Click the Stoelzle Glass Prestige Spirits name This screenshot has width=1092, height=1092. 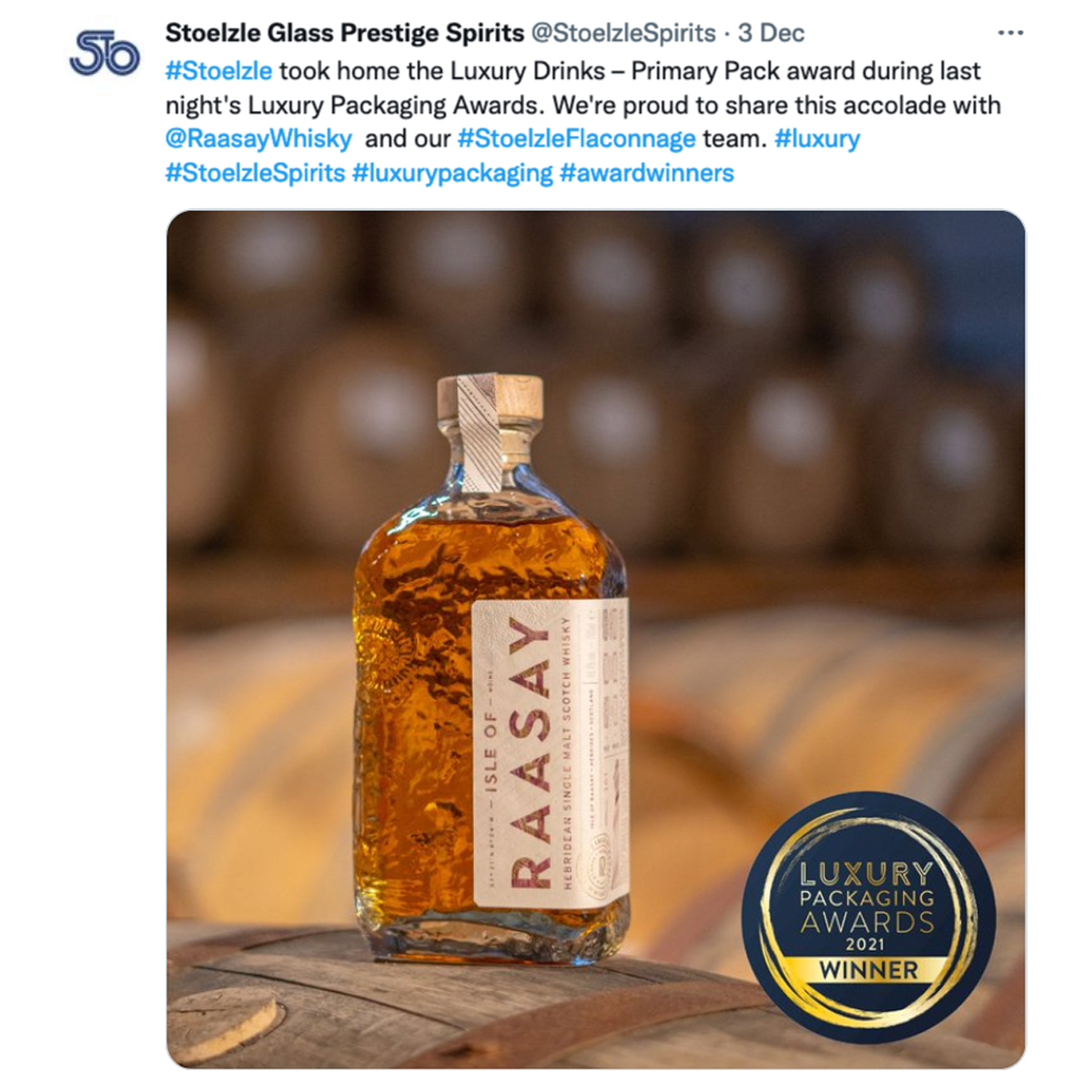[345, 34]
